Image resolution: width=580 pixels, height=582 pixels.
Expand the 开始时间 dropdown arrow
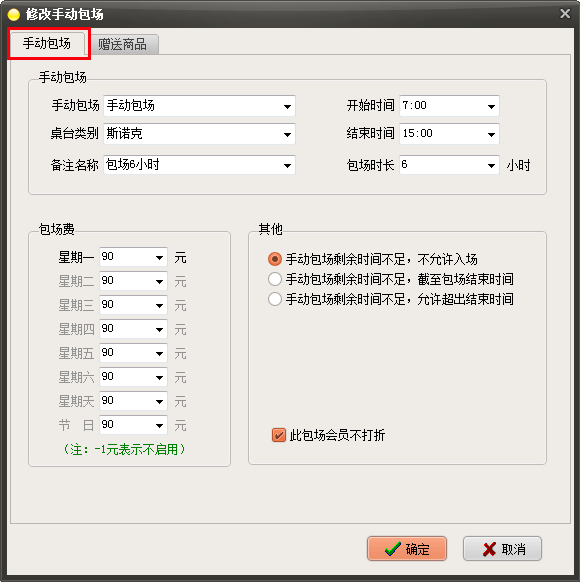[491, 107]
